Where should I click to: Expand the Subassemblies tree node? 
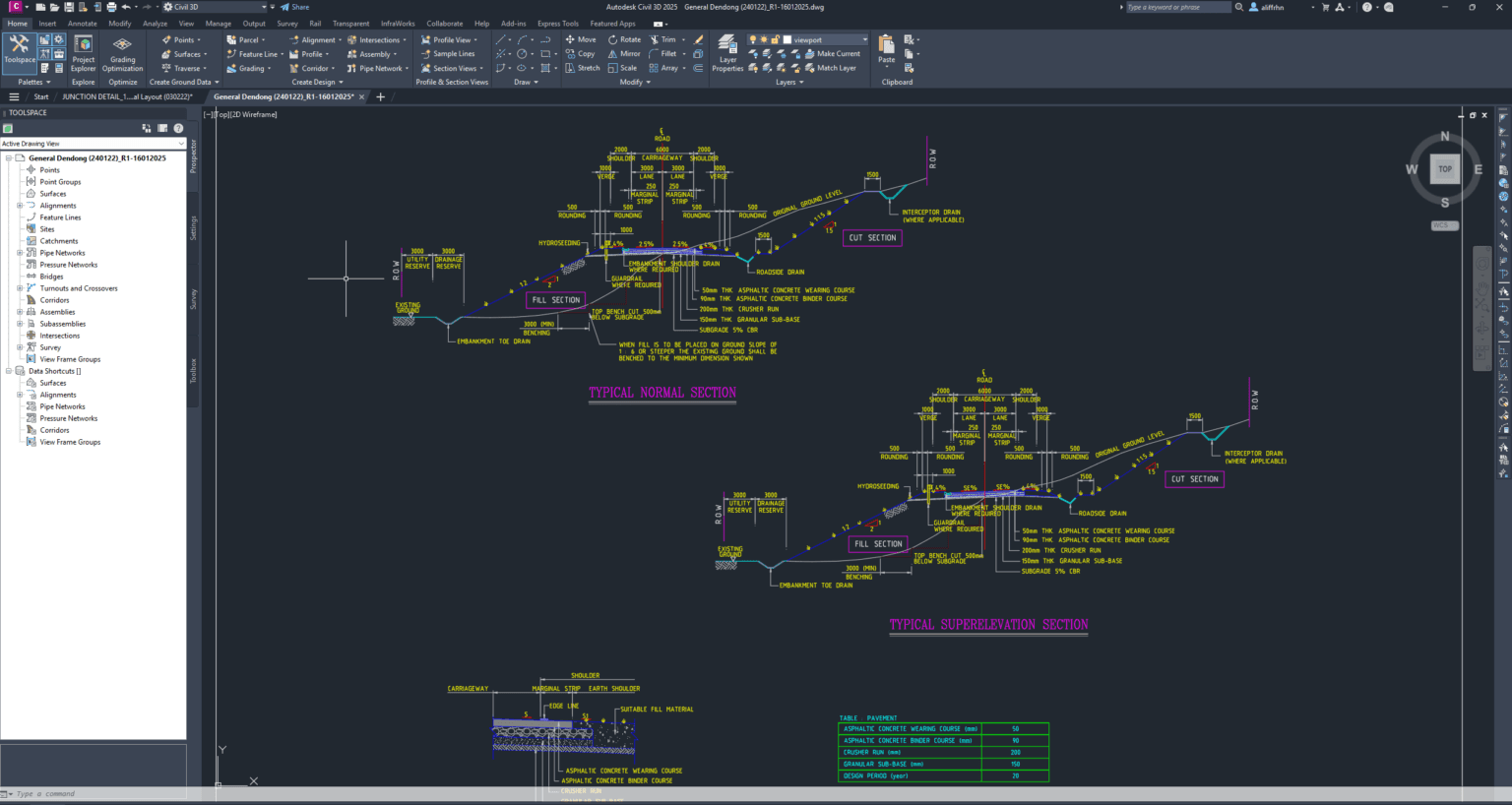click(20, 324)
